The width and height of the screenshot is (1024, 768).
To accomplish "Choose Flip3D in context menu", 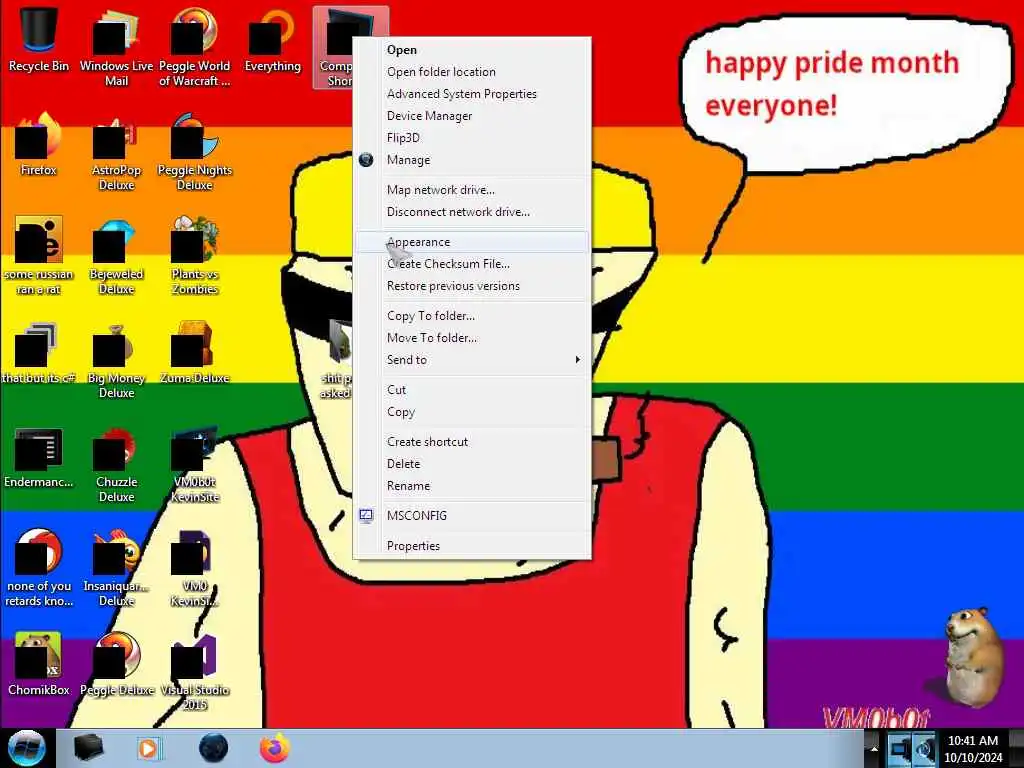I will coord(472,138).
